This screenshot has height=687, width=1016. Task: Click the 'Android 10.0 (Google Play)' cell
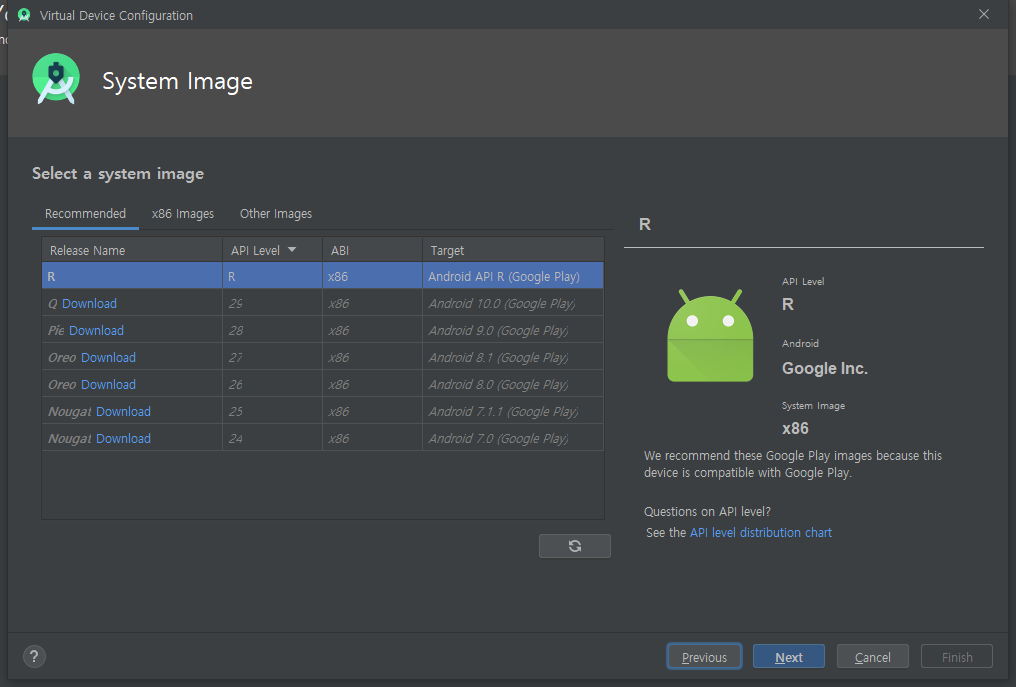click(x=513, y=303)
